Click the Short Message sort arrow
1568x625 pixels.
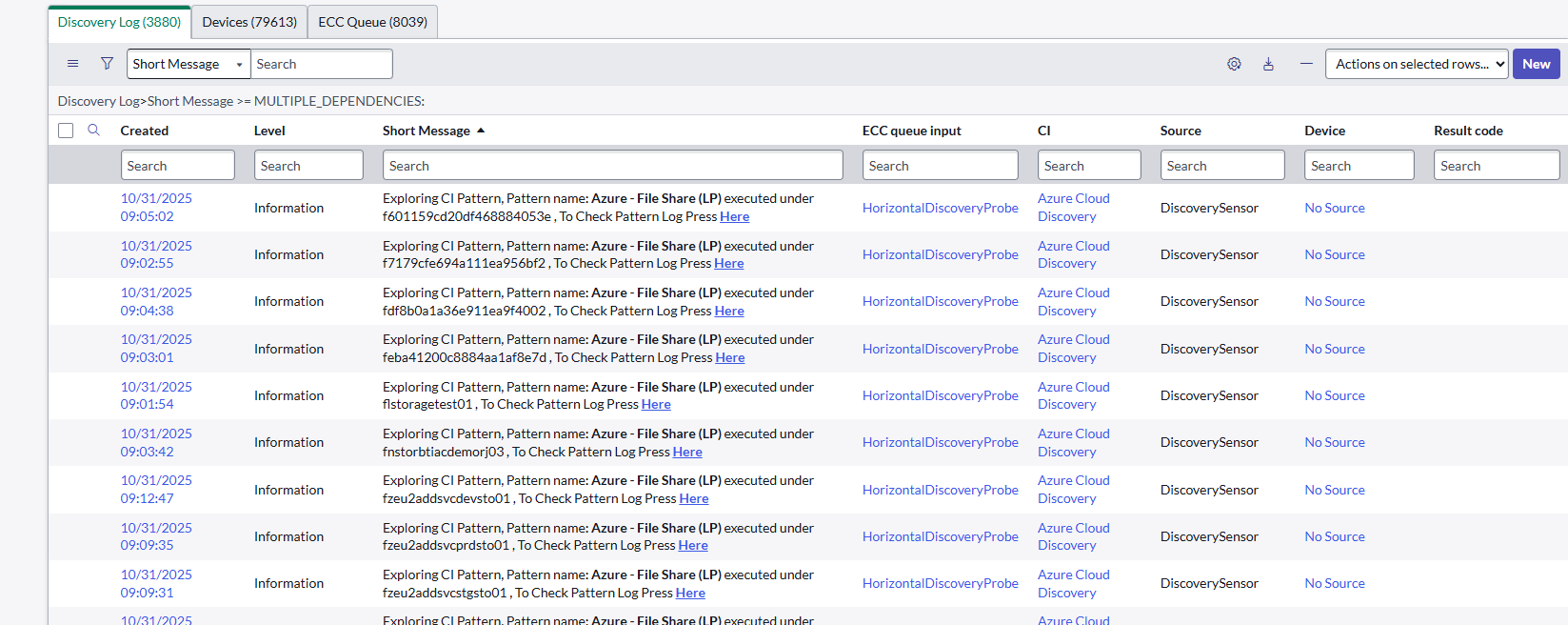(x=481, y=131)
